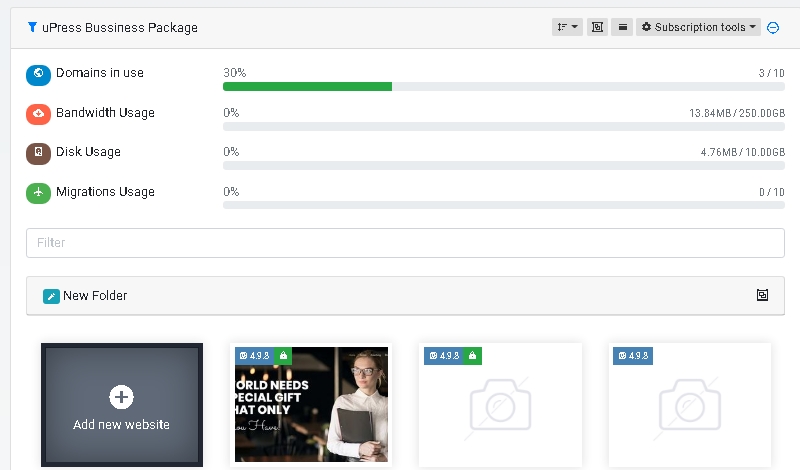Click the New Folder edit pencil icon
Screen dimensions: 800x470
pyautogui.click(x=51, y=296)
